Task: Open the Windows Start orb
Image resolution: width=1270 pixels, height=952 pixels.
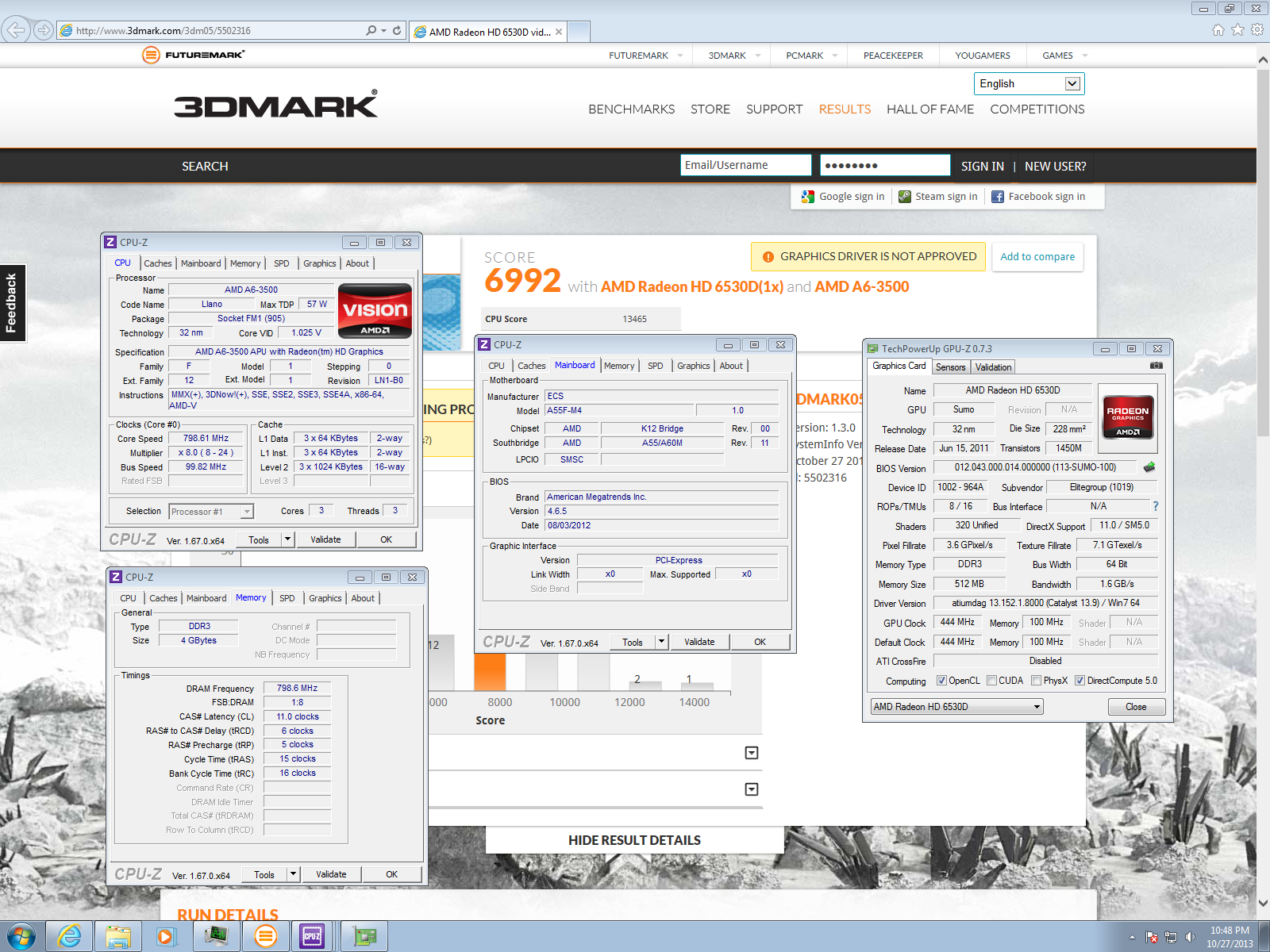Action: pyautogui.click(x=21, y=936)
